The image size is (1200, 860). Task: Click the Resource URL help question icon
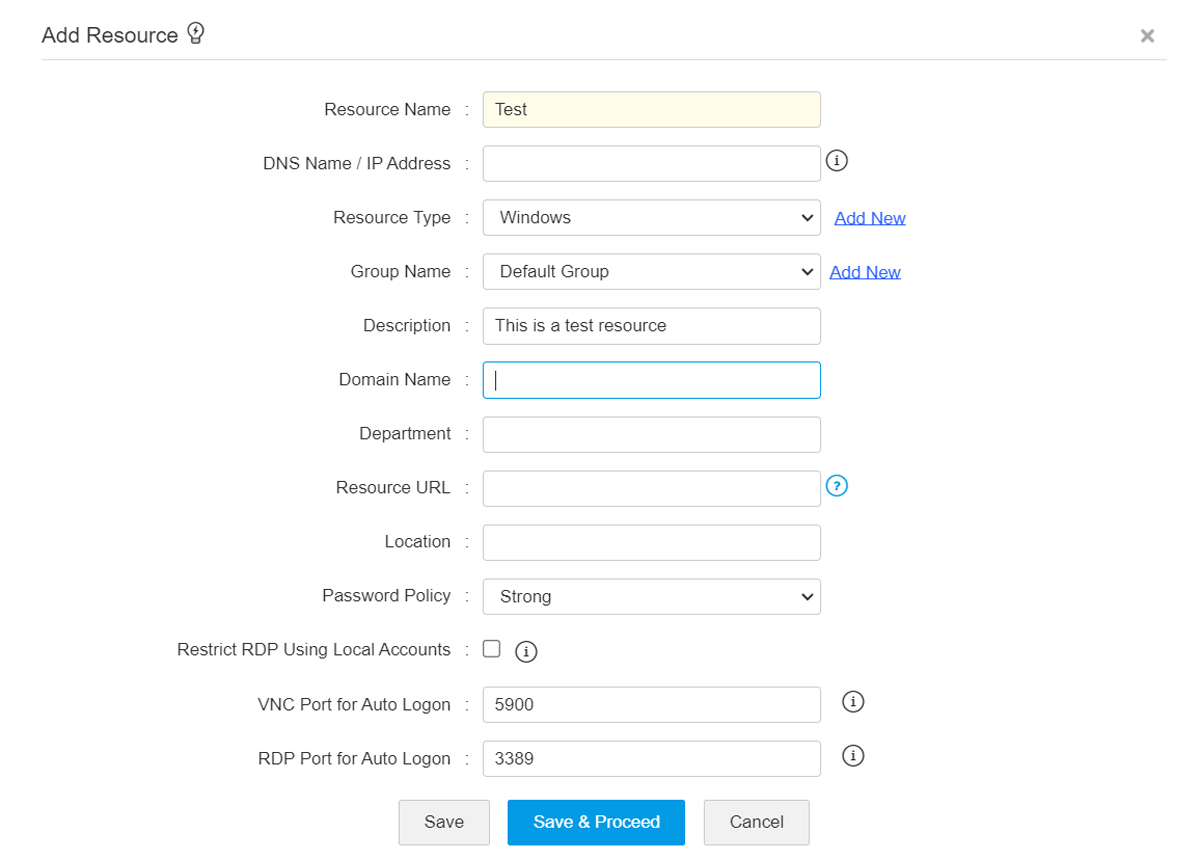[837, 486]
